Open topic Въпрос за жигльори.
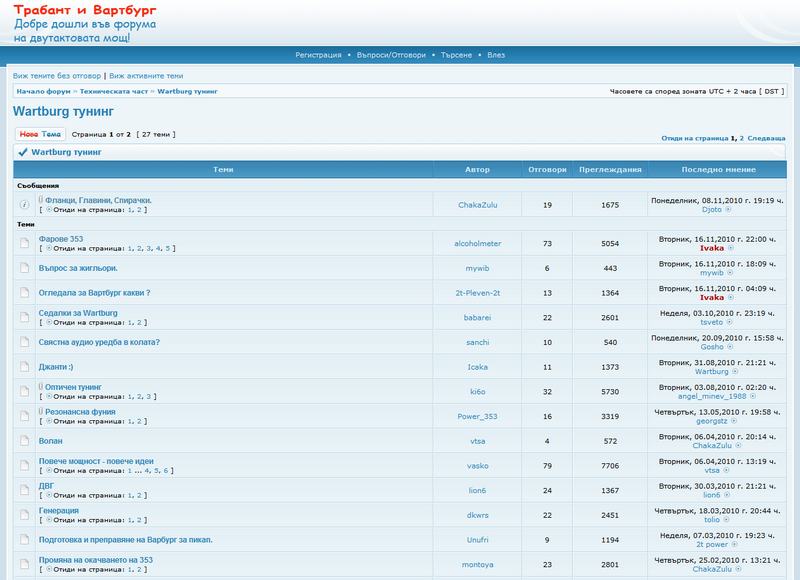This screenshot has height=580, width=800. point(78,268)
